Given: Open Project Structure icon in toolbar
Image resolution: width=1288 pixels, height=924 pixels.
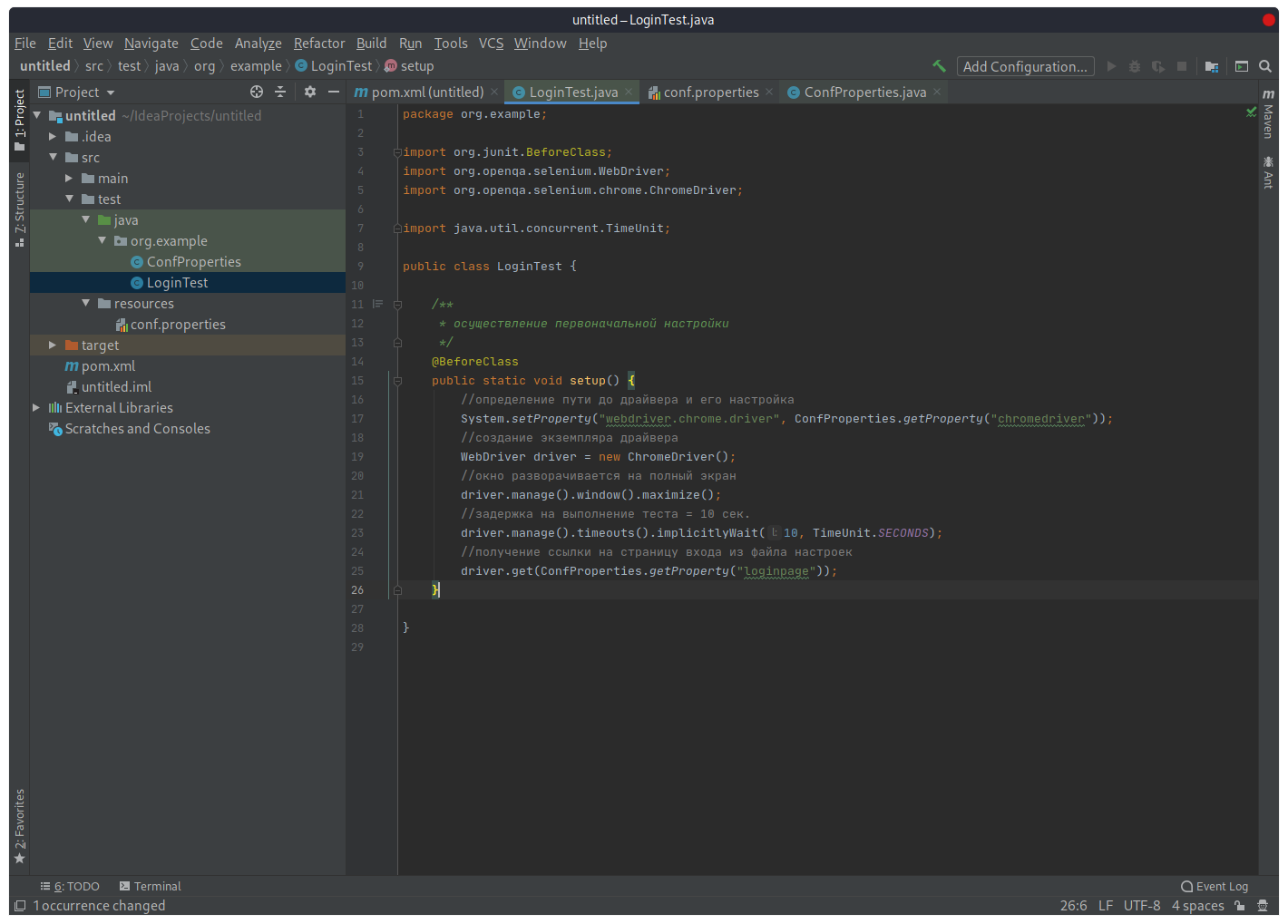Looking at the screenshot, I should pos(1212,66).
